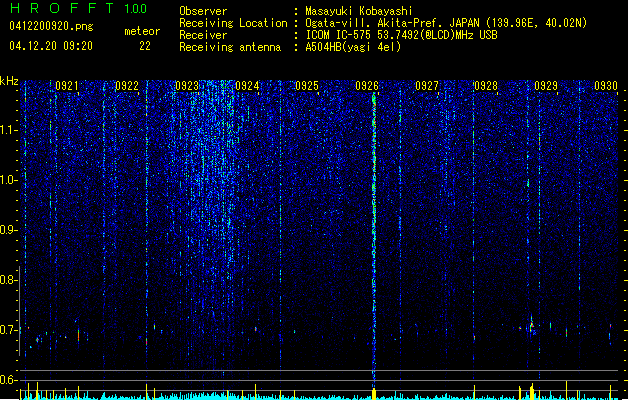
Task: Click the Receiving antenna field label
Action: pos(230,47)
